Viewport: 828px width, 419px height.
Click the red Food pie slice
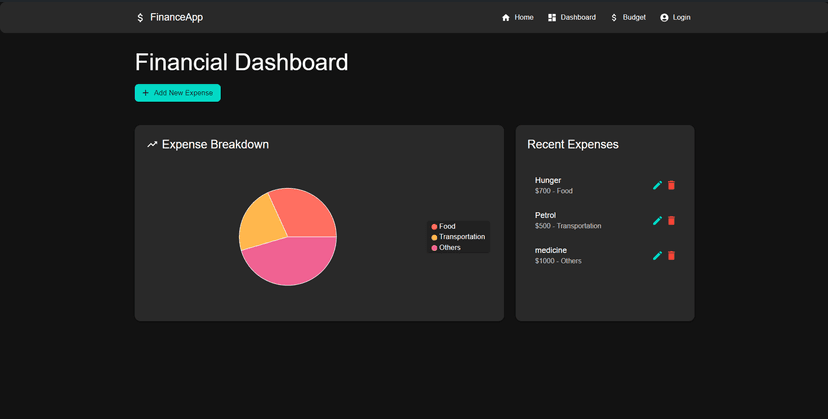[x=305, y=210]
